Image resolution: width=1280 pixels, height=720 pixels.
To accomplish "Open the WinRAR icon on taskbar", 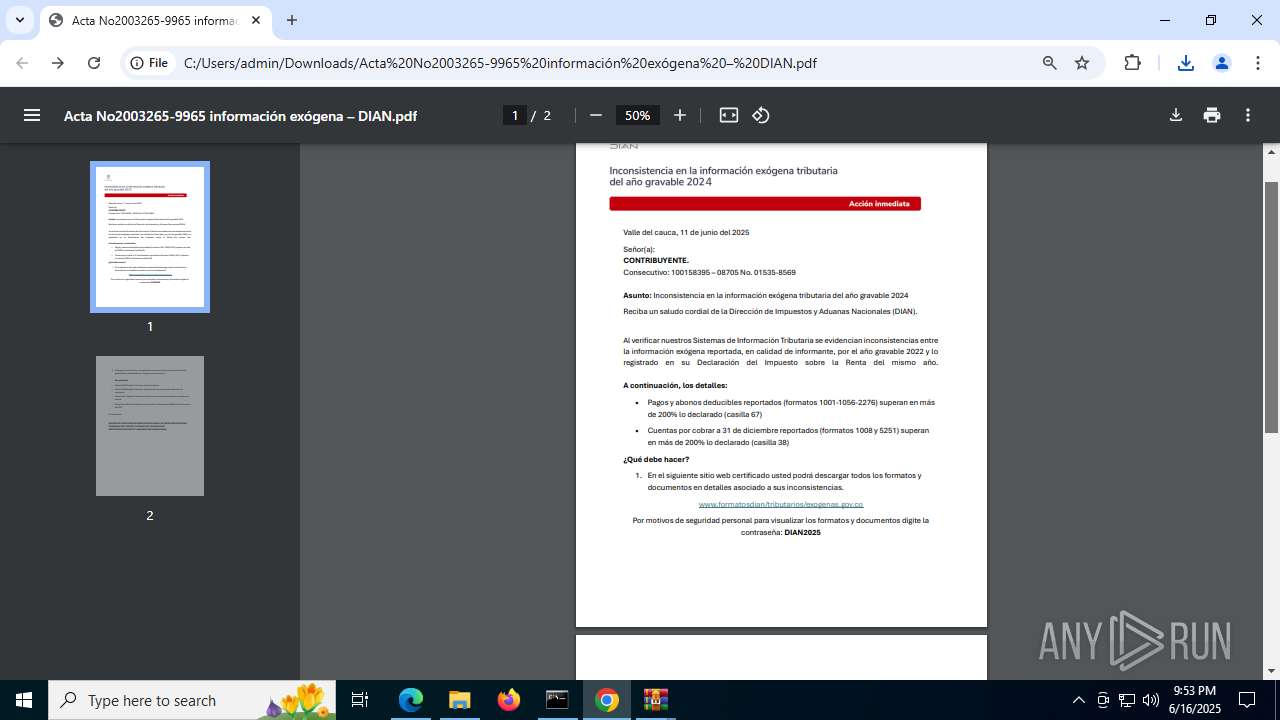I will tap(655, 700).
